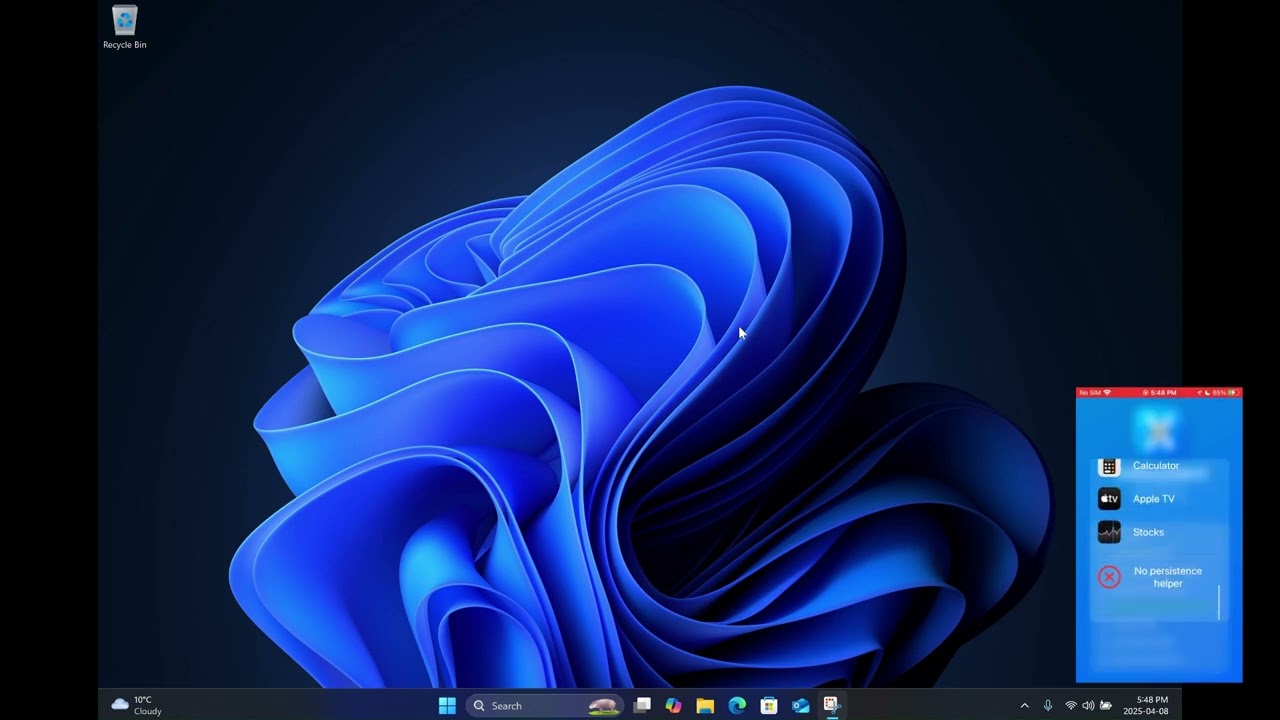Screen dimensions: 1280x720
Task: Open the Wi-Fi network tray icon
Action: coord(1071,705)
